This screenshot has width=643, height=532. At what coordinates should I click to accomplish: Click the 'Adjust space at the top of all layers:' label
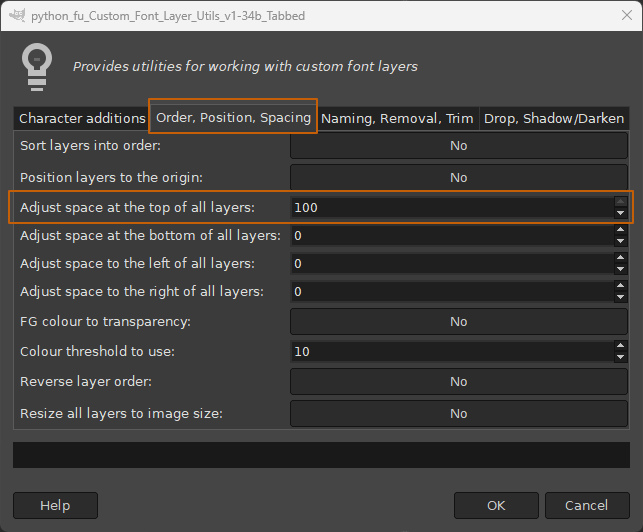137,208
